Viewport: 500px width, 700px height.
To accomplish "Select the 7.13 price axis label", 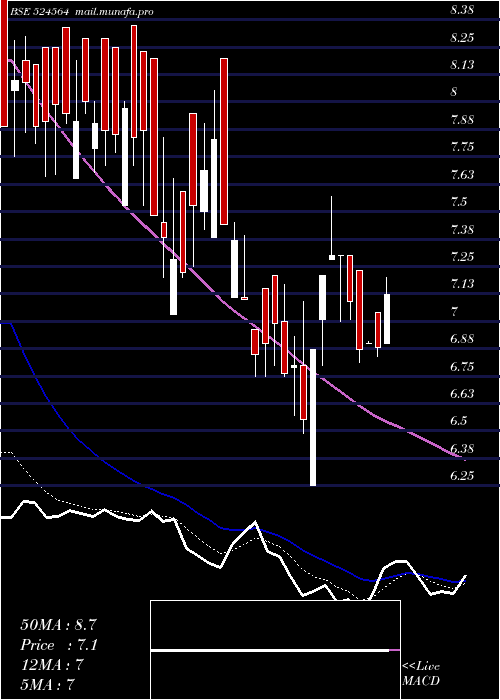I will [x=462, y=284].
